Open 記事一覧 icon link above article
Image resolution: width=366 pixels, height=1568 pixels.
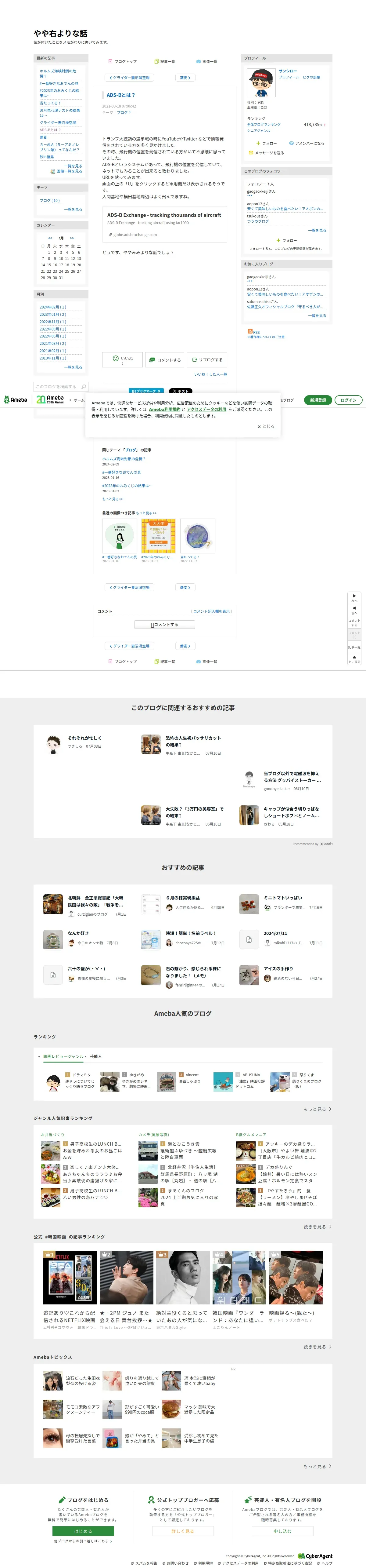165,61
